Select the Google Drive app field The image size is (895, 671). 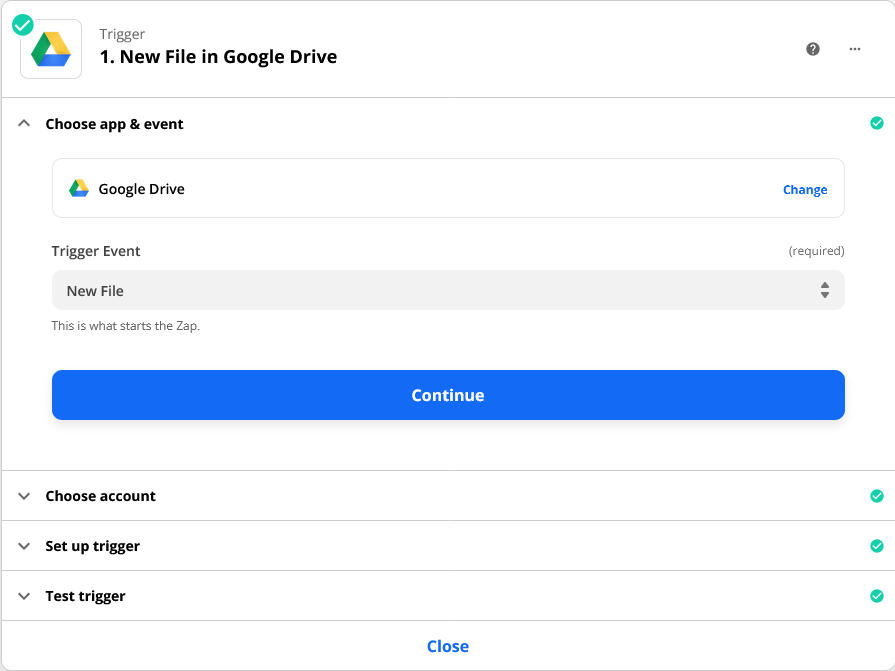click(x=448, y=188)
